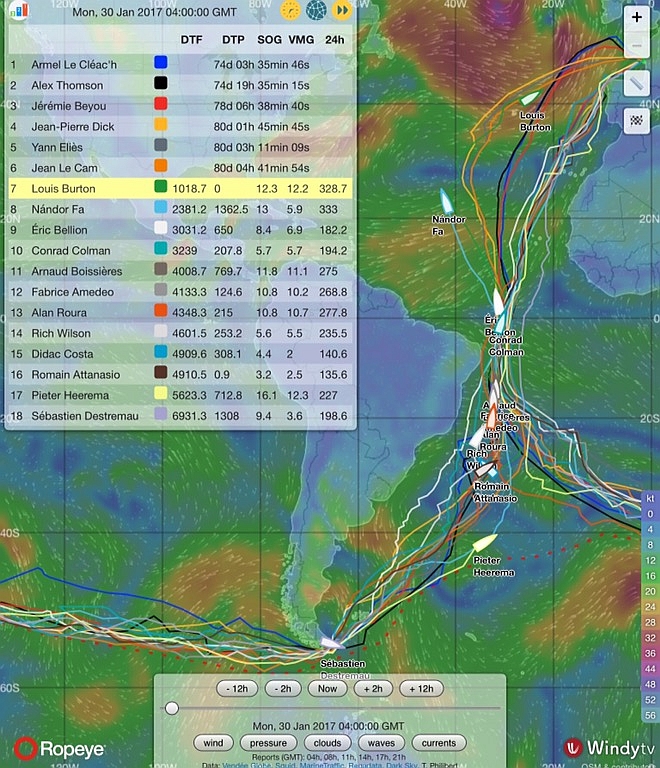
Task: Step back 12 hours
Action: (237, 689)
